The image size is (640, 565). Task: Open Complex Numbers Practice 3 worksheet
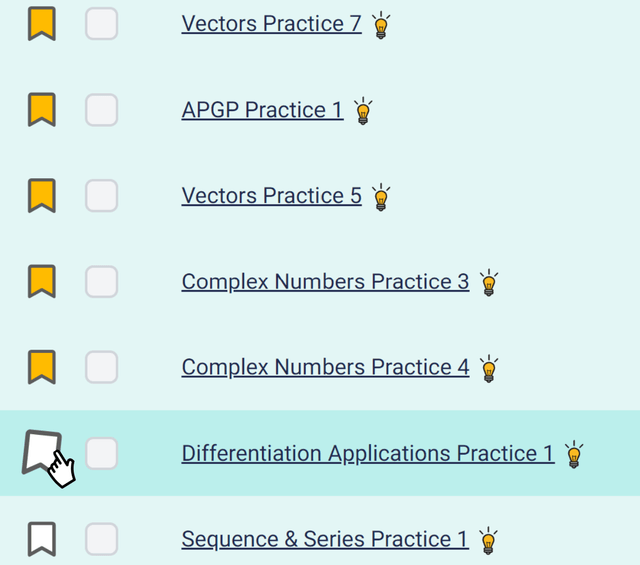click(x=325, y=282)
